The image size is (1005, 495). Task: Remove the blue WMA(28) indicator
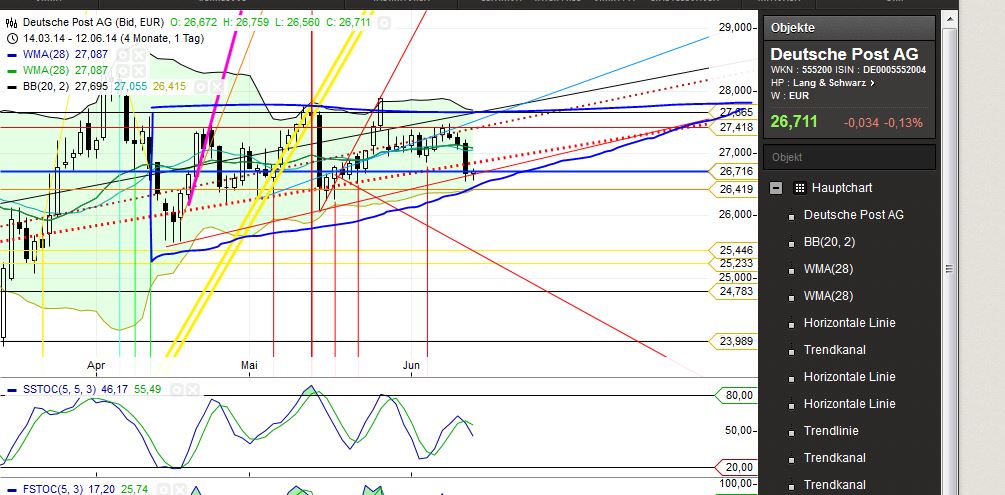139,55
